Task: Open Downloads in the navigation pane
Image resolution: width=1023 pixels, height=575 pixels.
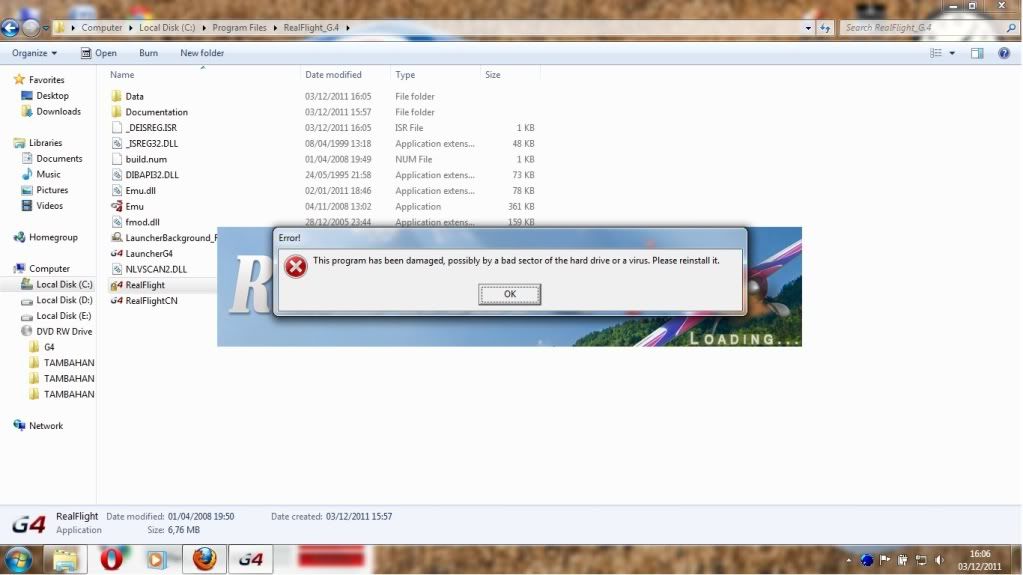Action: (58, 112)
